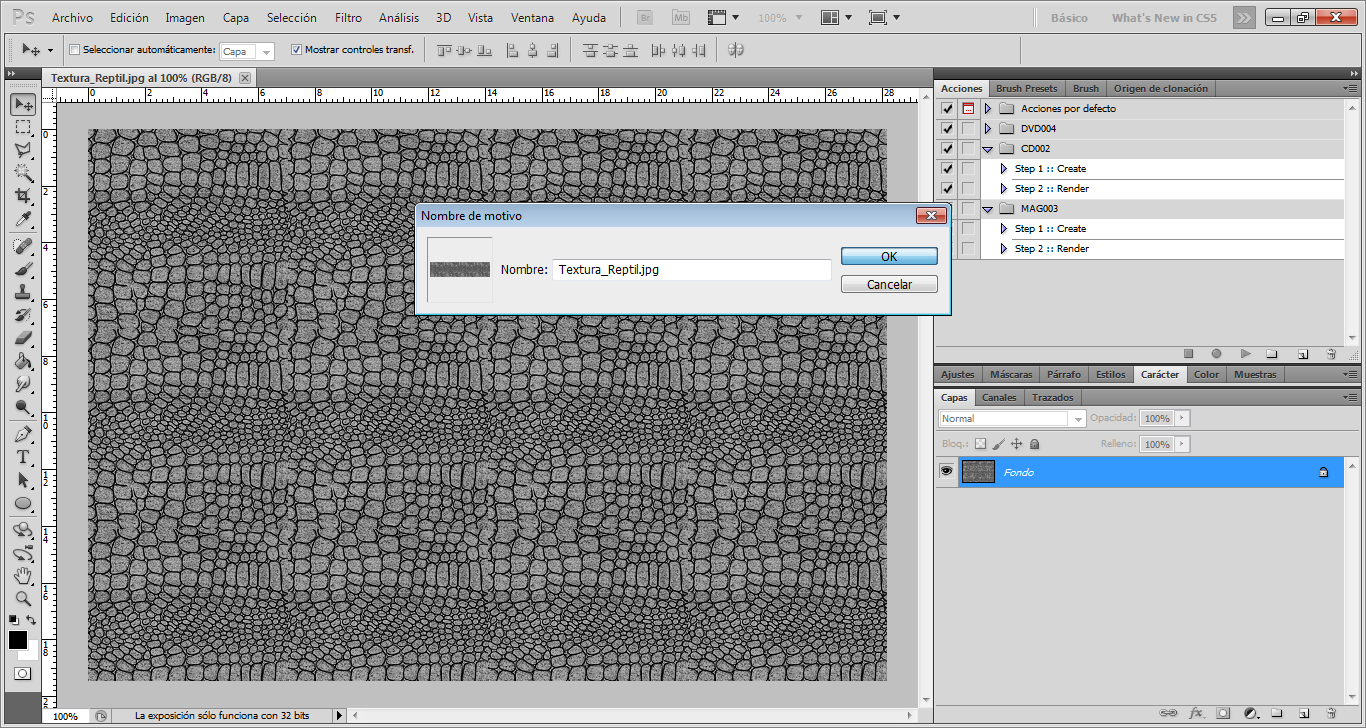Select the Ellipse shape tool
Viewport: 1366px width, 728px height.
click(x=23, y=503)
